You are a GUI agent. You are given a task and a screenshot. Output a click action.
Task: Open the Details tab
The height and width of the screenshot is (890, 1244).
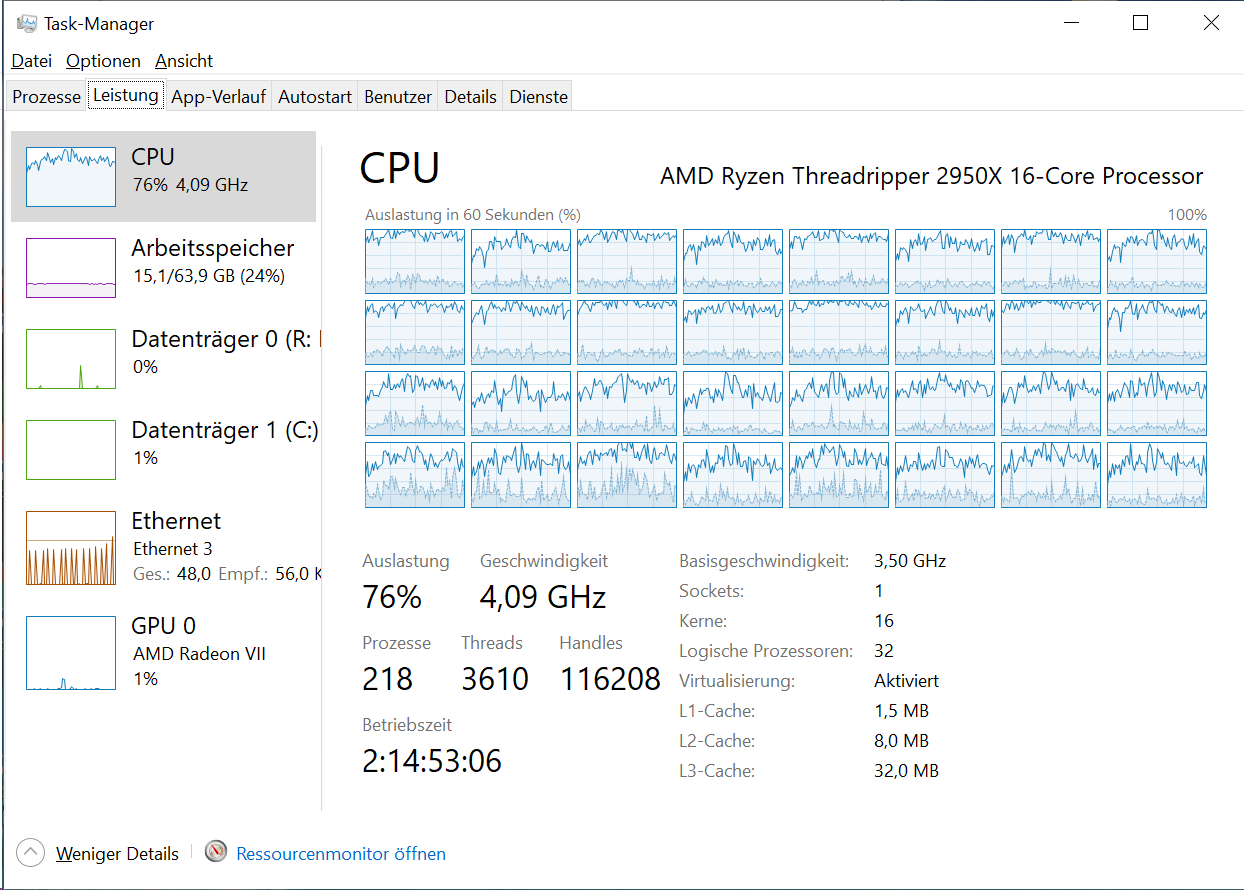click(x=470, y=97)
